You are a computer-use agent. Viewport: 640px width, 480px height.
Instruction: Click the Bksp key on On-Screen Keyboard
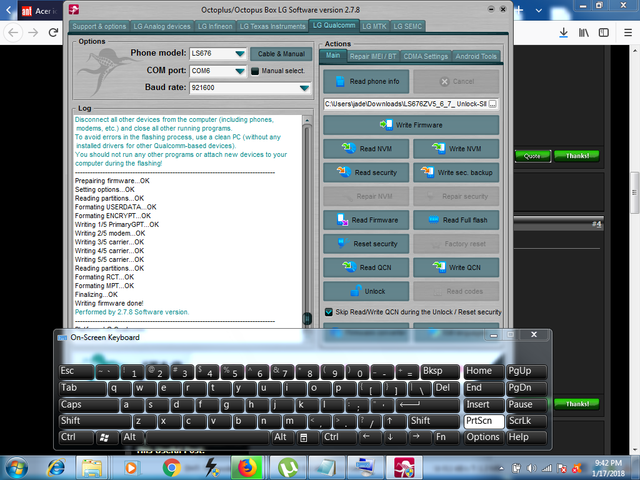coord(440,371)
